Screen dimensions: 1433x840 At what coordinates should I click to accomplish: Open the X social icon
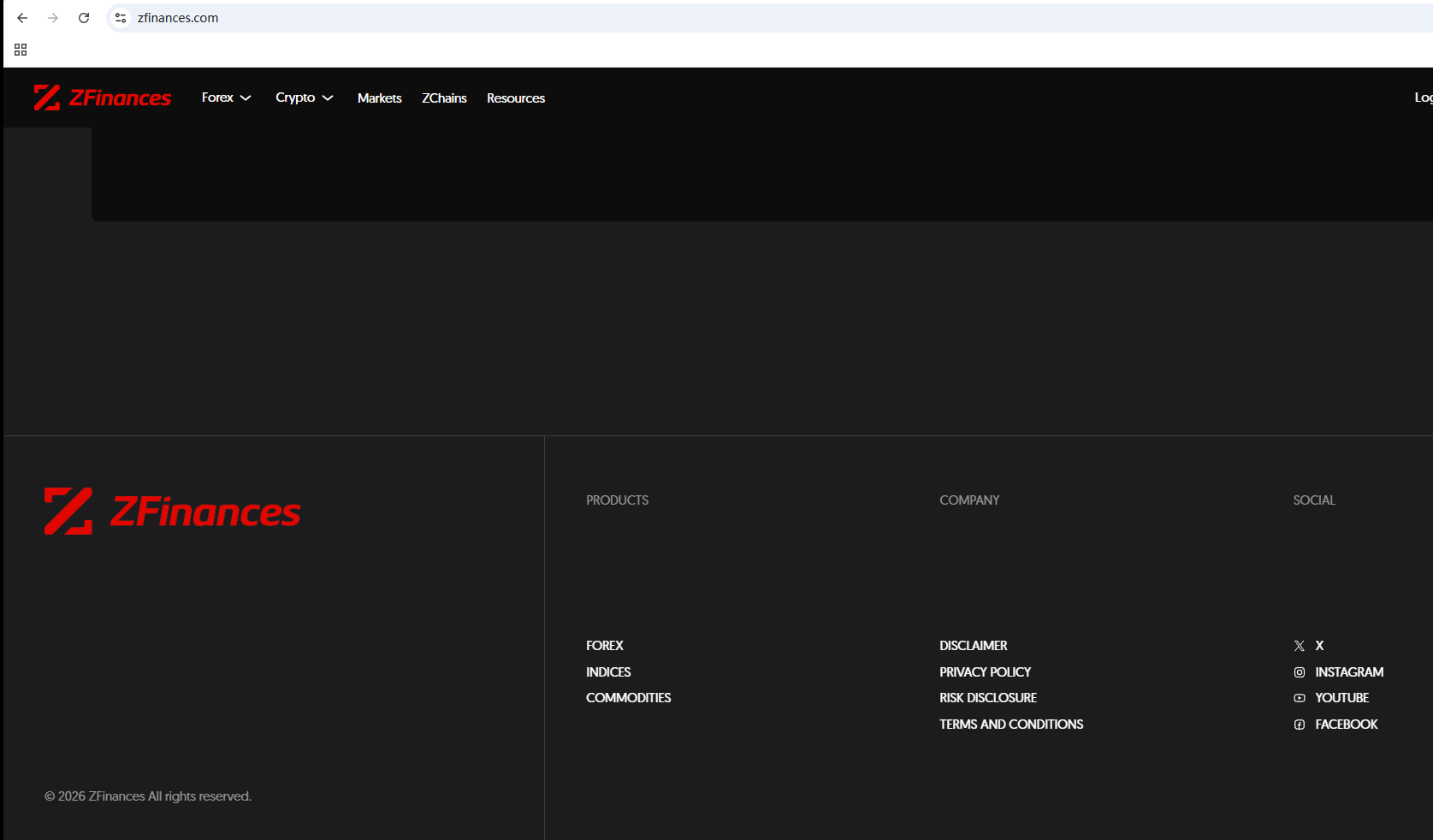tap(1300, 646)
